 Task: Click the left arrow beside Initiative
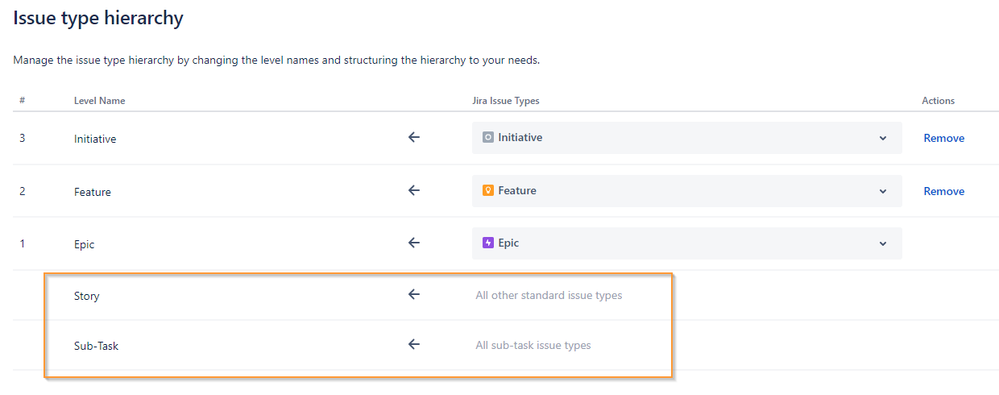tap(414, 137)
